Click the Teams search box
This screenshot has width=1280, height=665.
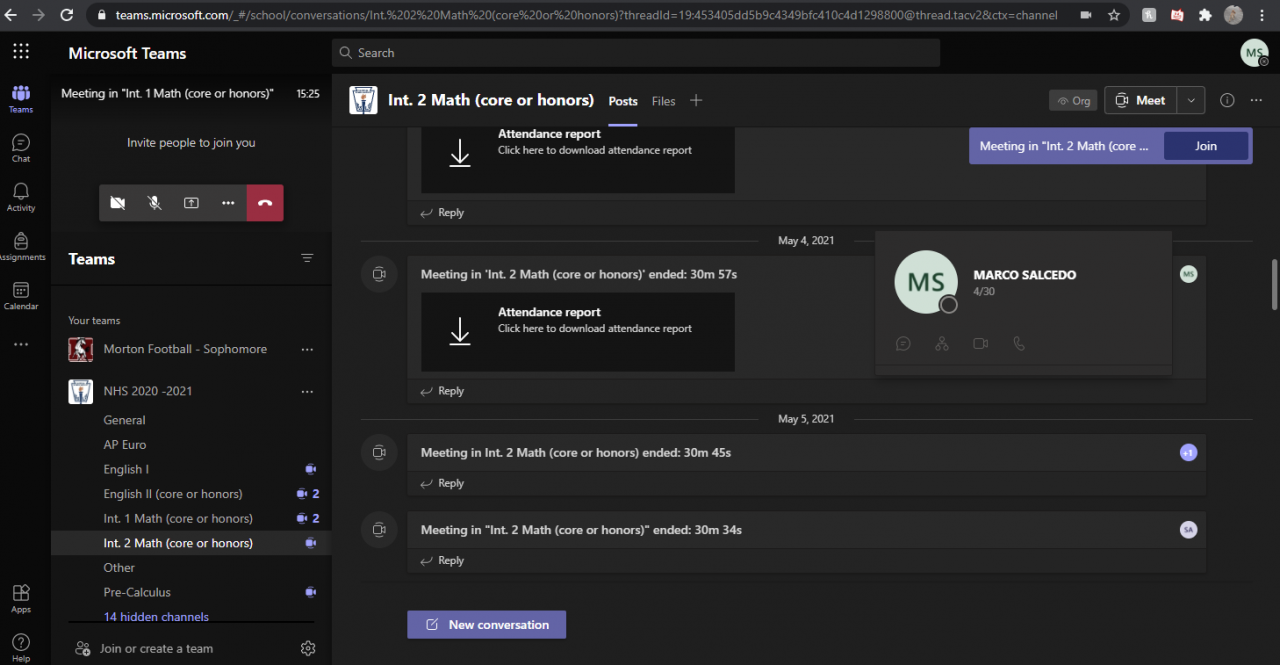[636, 53]
